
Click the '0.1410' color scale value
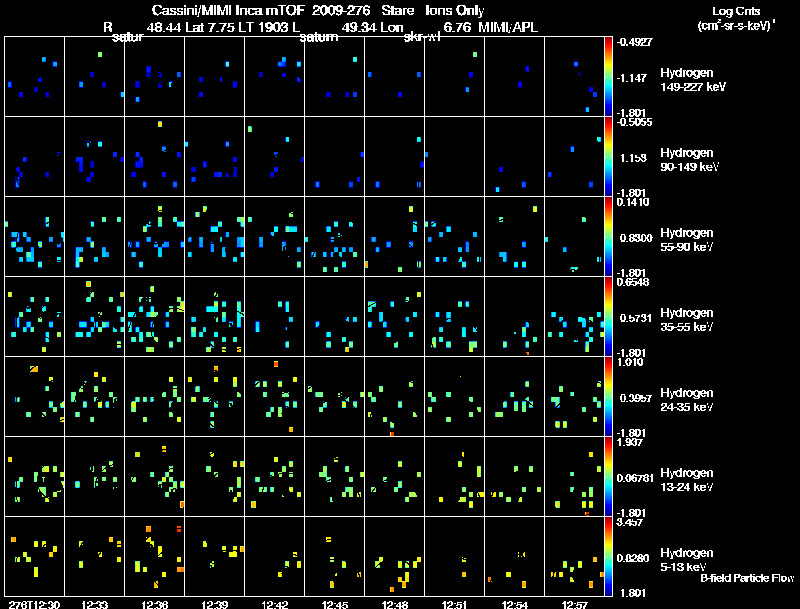coord(633,202)
